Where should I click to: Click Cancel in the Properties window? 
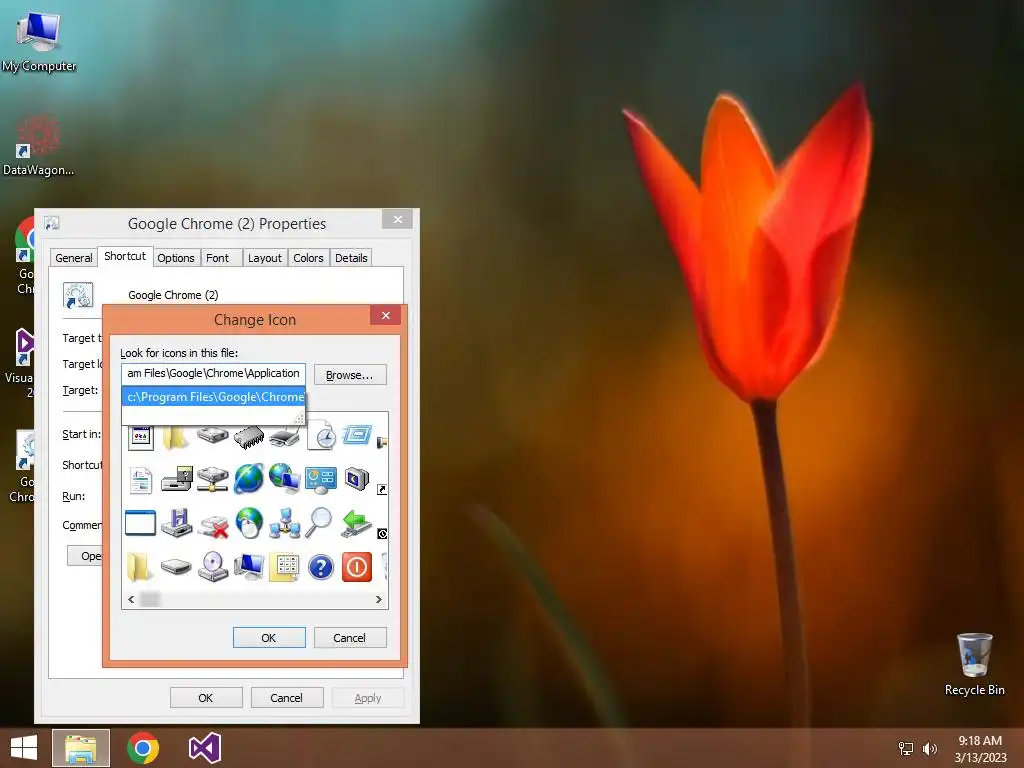point(286,697)
